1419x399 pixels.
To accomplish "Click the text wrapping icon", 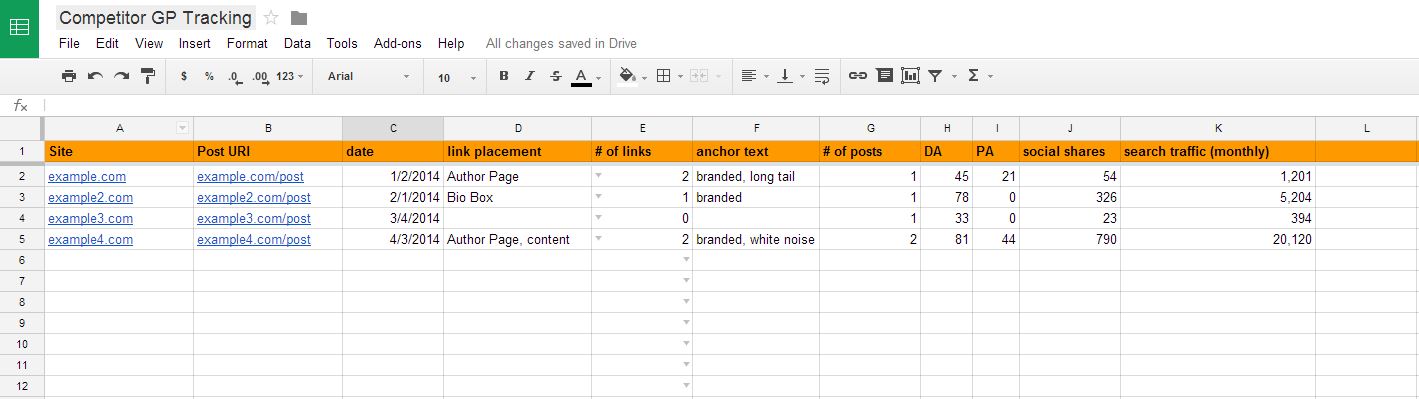I will pyautogui.click(x=822, y=76).
